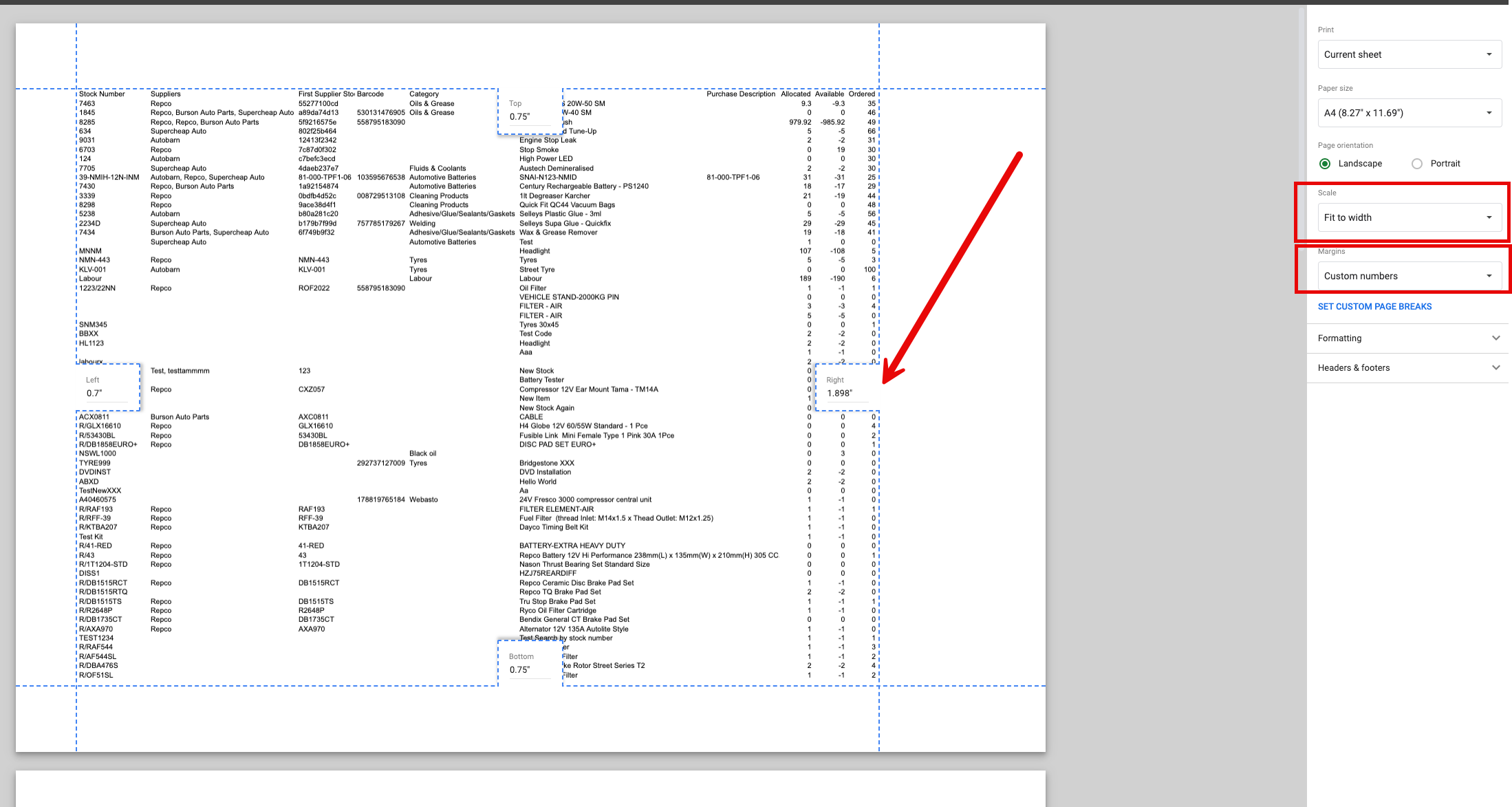The height and width of the screenshot is (807, 1512).
Task: Click SET CUSTOM PAGE BREAKS link
Action: click(1374, 307)
